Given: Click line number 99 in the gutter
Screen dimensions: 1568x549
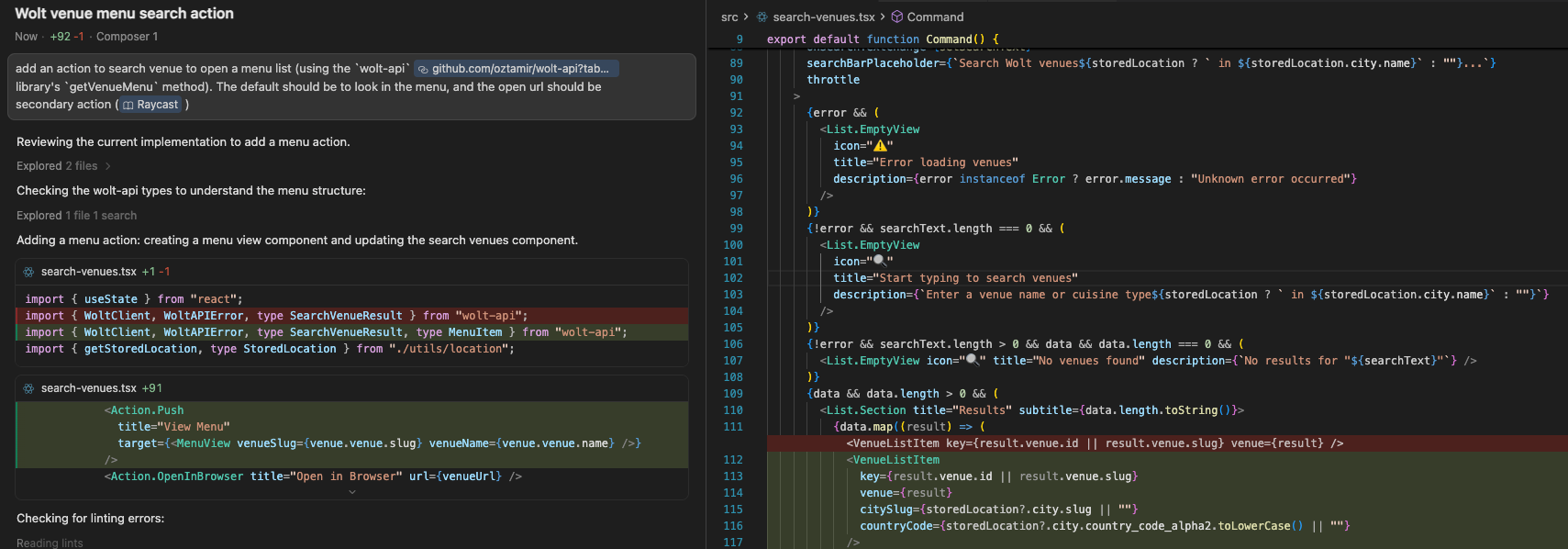Looking at the screenshot, I should click(736, 229).
